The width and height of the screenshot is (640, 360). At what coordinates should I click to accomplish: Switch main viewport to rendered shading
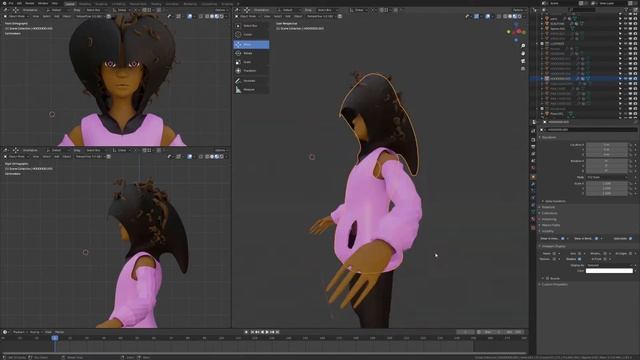click(520, 16)
